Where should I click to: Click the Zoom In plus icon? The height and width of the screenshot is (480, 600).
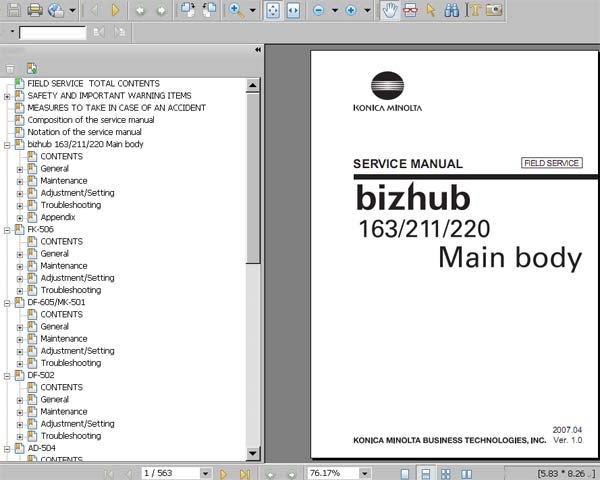coord(351,10)
